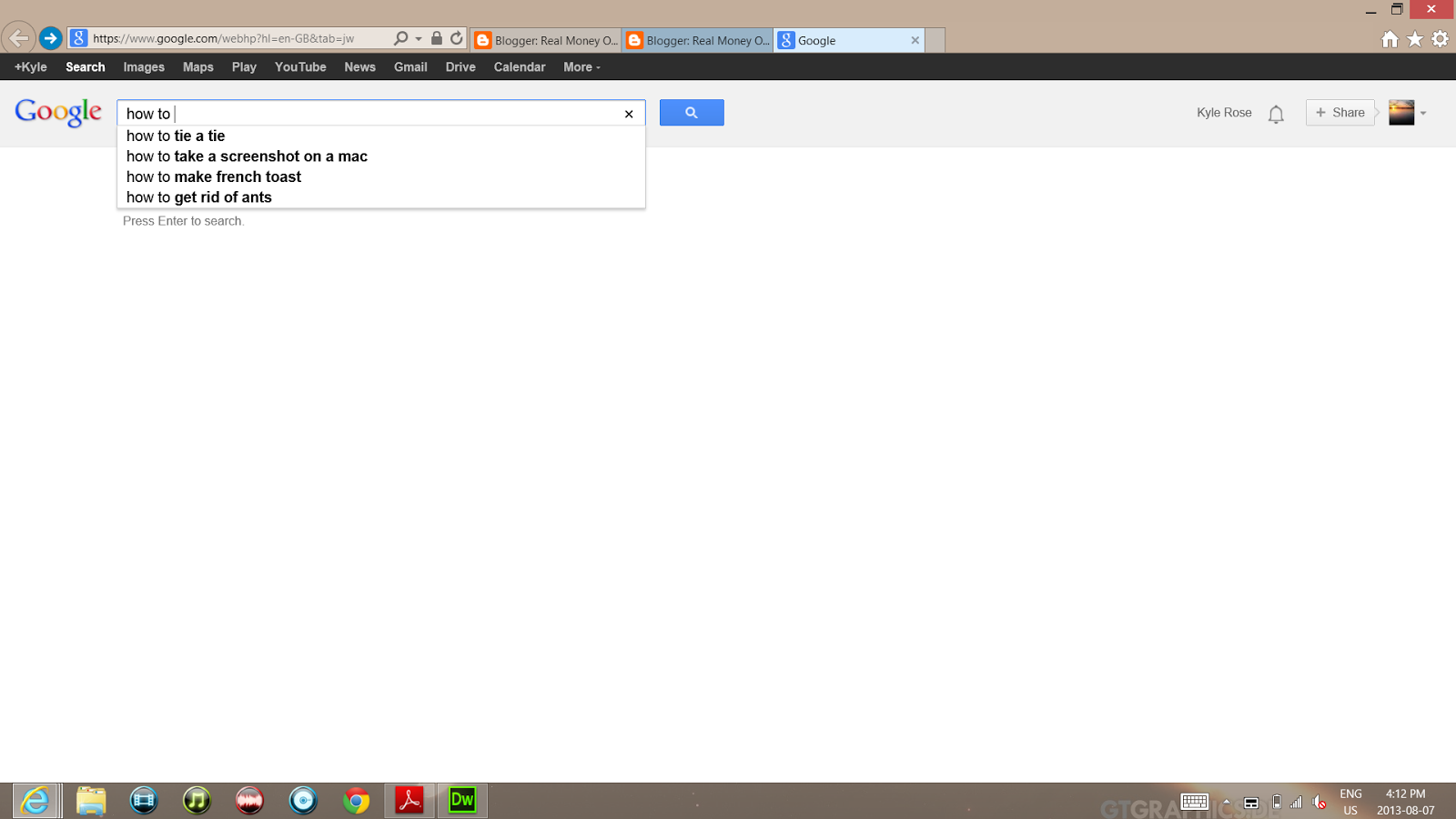Open a new browser tab
The height and width of the screenshot is (819, 1456).
pos(935,40)
